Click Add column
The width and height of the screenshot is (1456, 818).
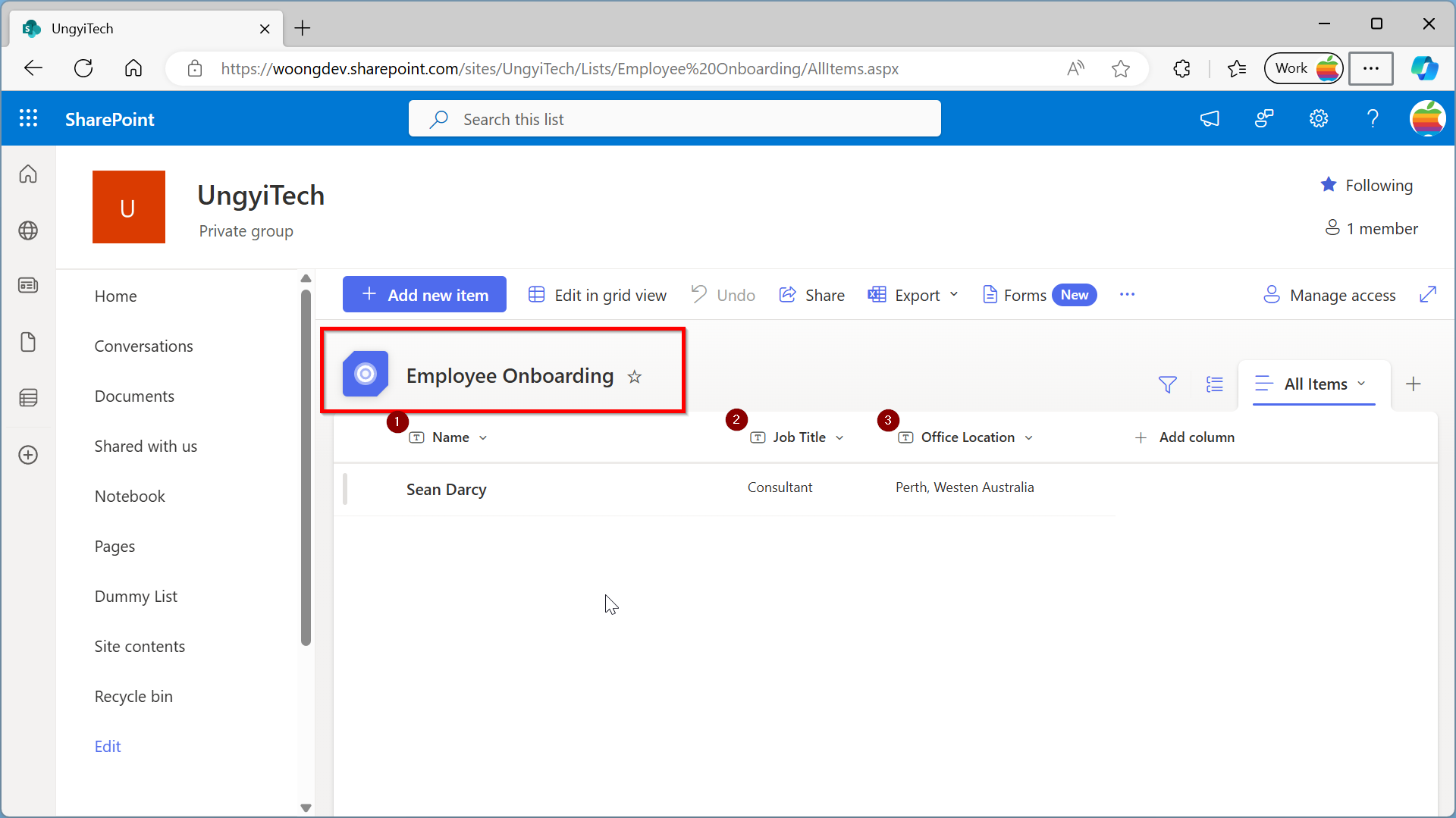[x=1185, y=437]
